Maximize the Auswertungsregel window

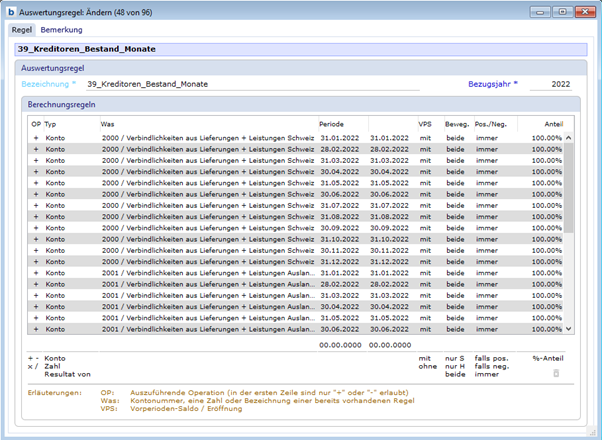point(562,11)
